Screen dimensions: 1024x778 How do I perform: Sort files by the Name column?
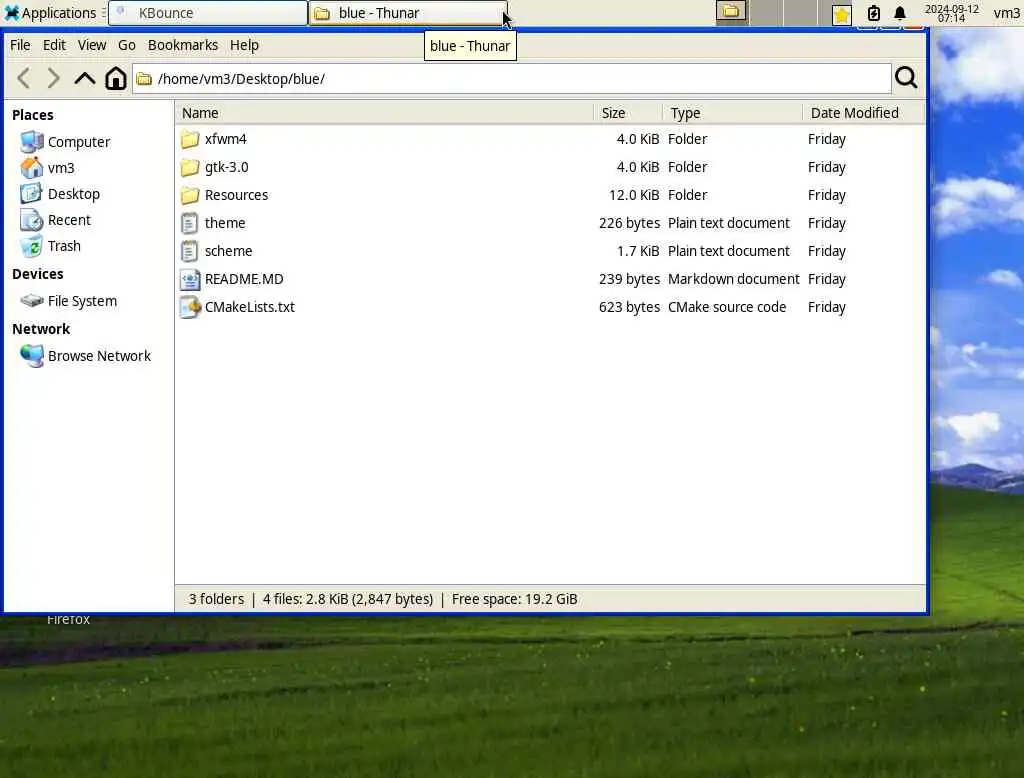click(385, 113)
